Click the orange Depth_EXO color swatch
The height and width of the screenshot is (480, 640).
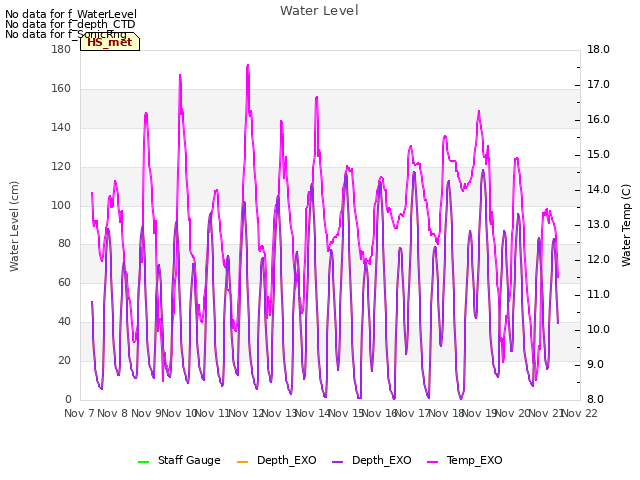pyautogui.click(x=242, y=461)
